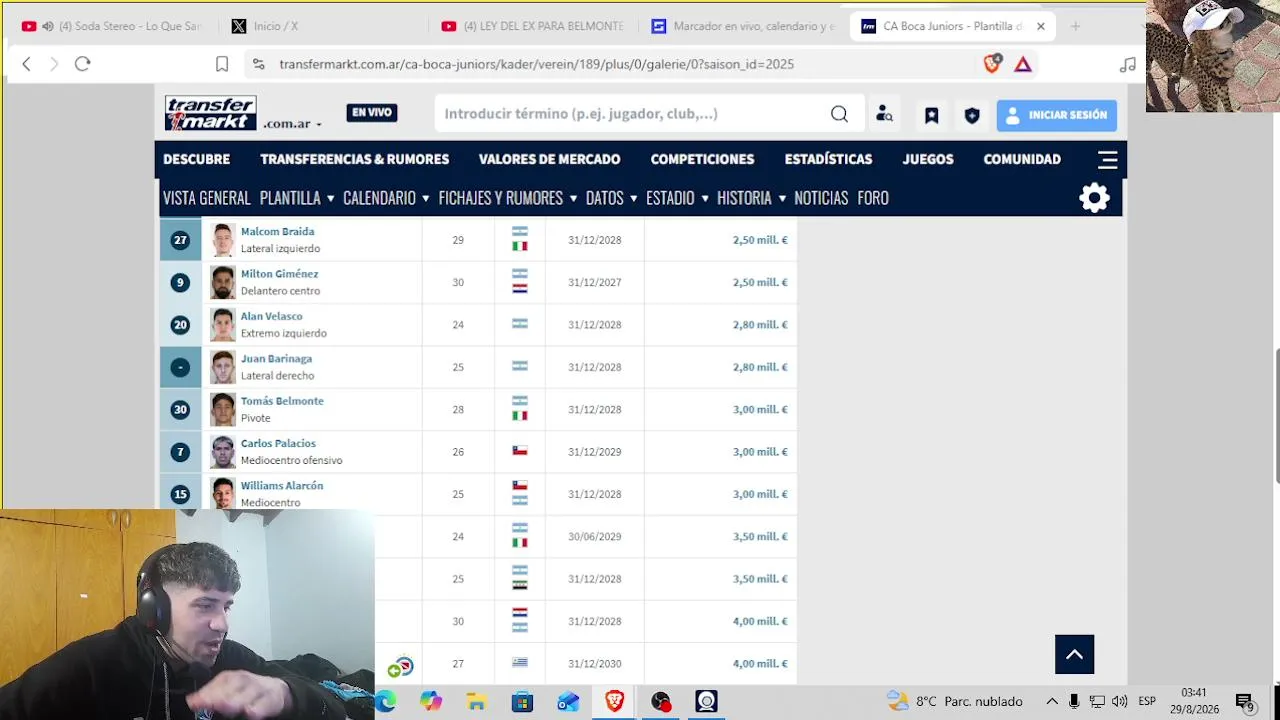Click the browser address bar URL
Image resolution: width=1280 pixels, height=720 pixels.
(537, 64)
